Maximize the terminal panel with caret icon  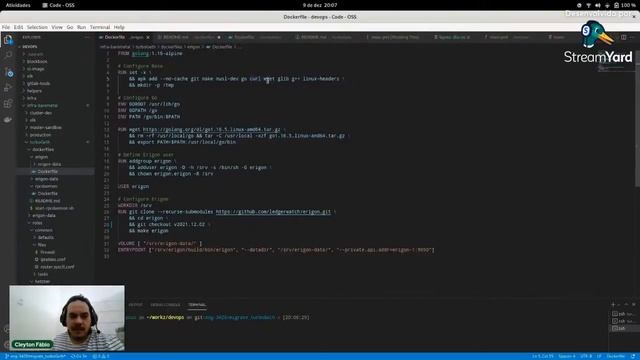tap(626, 304)
